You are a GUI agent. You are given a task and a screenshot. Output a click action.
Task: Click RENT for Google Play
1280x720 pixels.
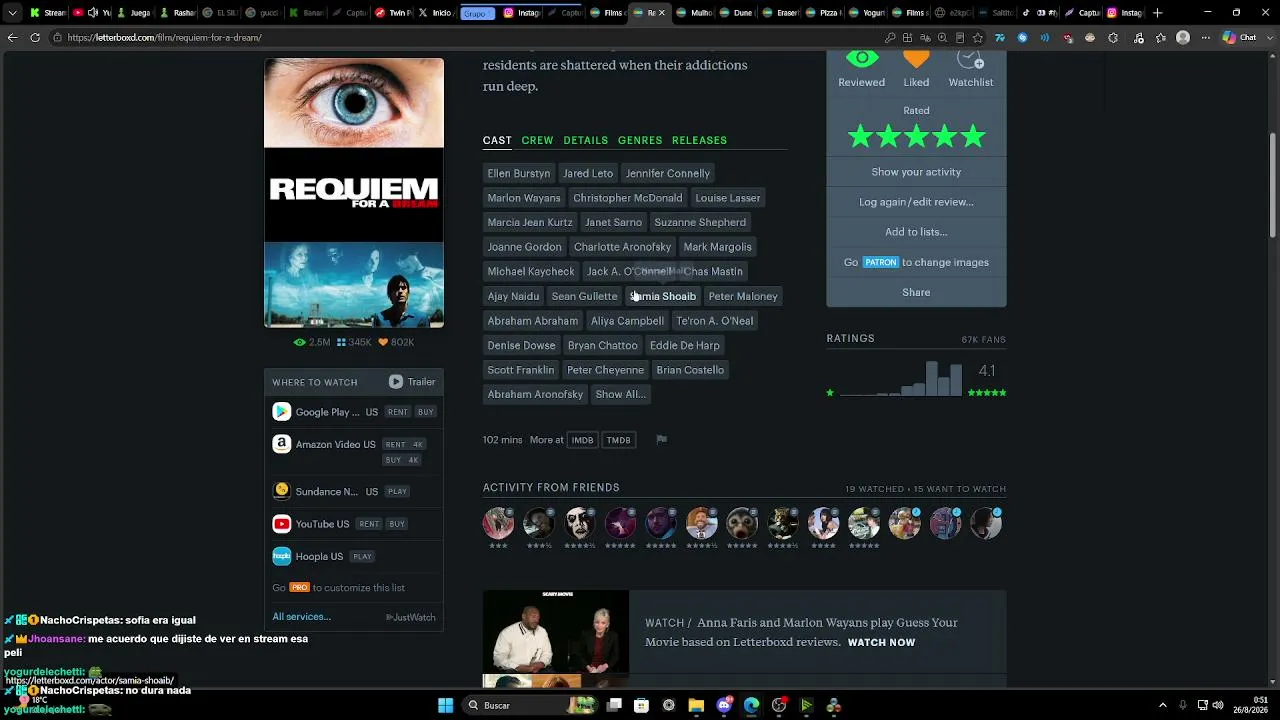[x=398, y=412]
